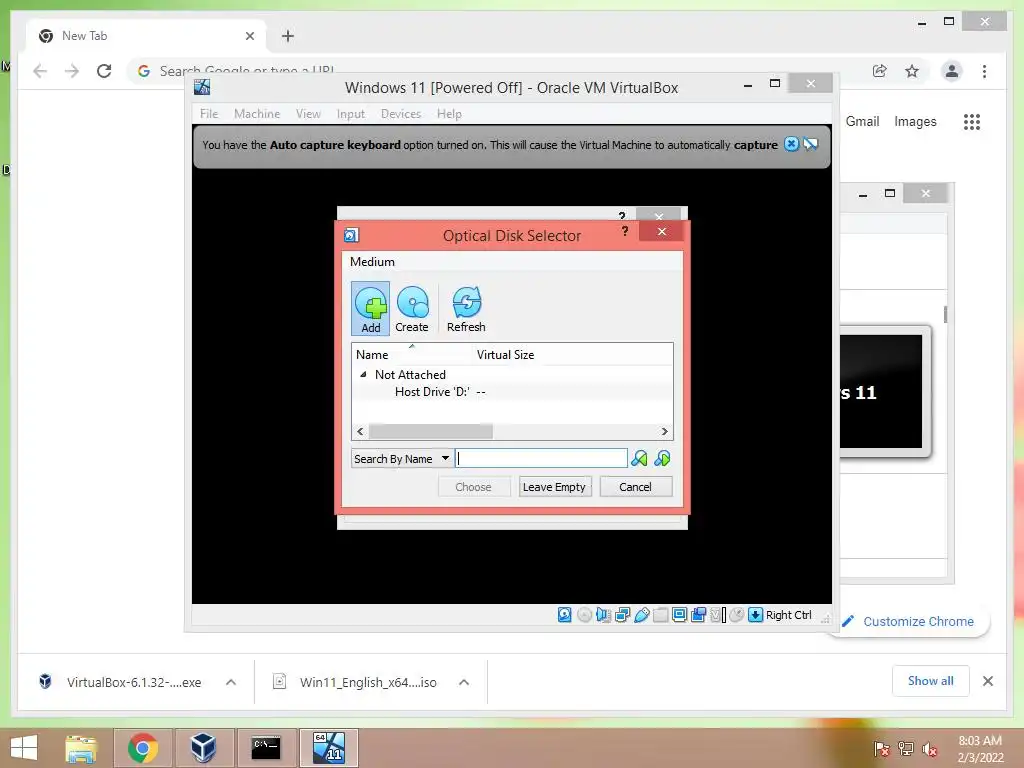This screenshot has height=768, width=1024.
Task: Click the audio status bar icon
Action: pos(603,615)
